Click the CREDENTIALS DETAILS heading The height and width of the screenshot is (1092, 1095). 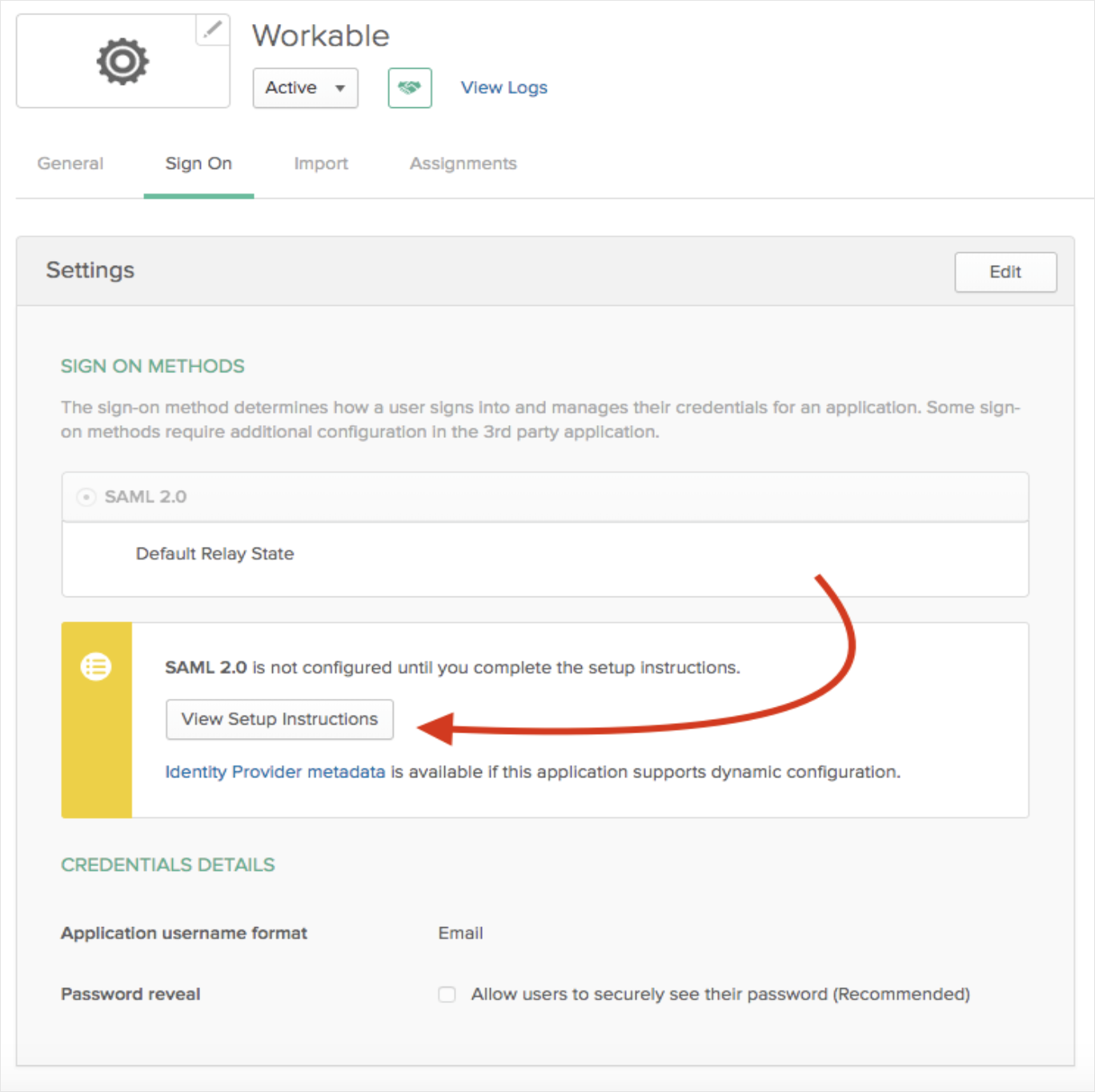click(168, 865)
